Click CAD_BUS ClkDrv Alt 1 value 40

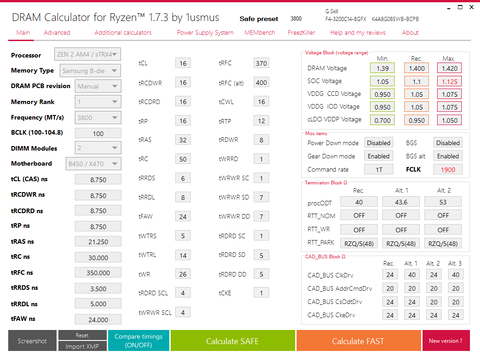(412, 275)
